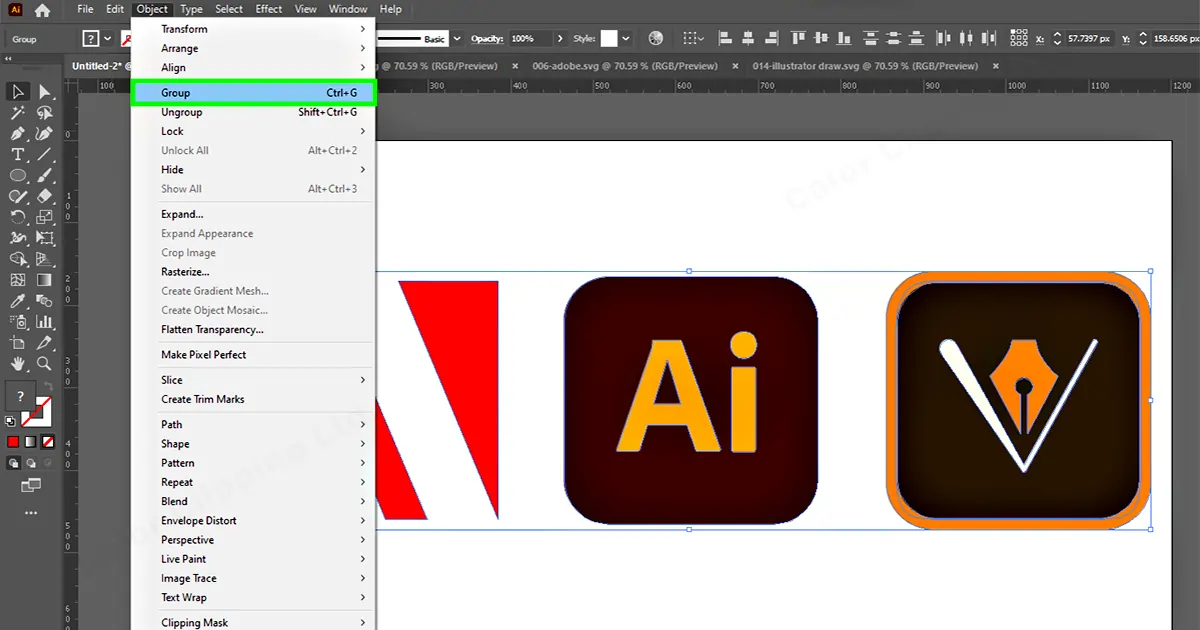Viewport: 1200px width, 630px height.
Task: Change Screen Mode button
Action: pos(31,485)
